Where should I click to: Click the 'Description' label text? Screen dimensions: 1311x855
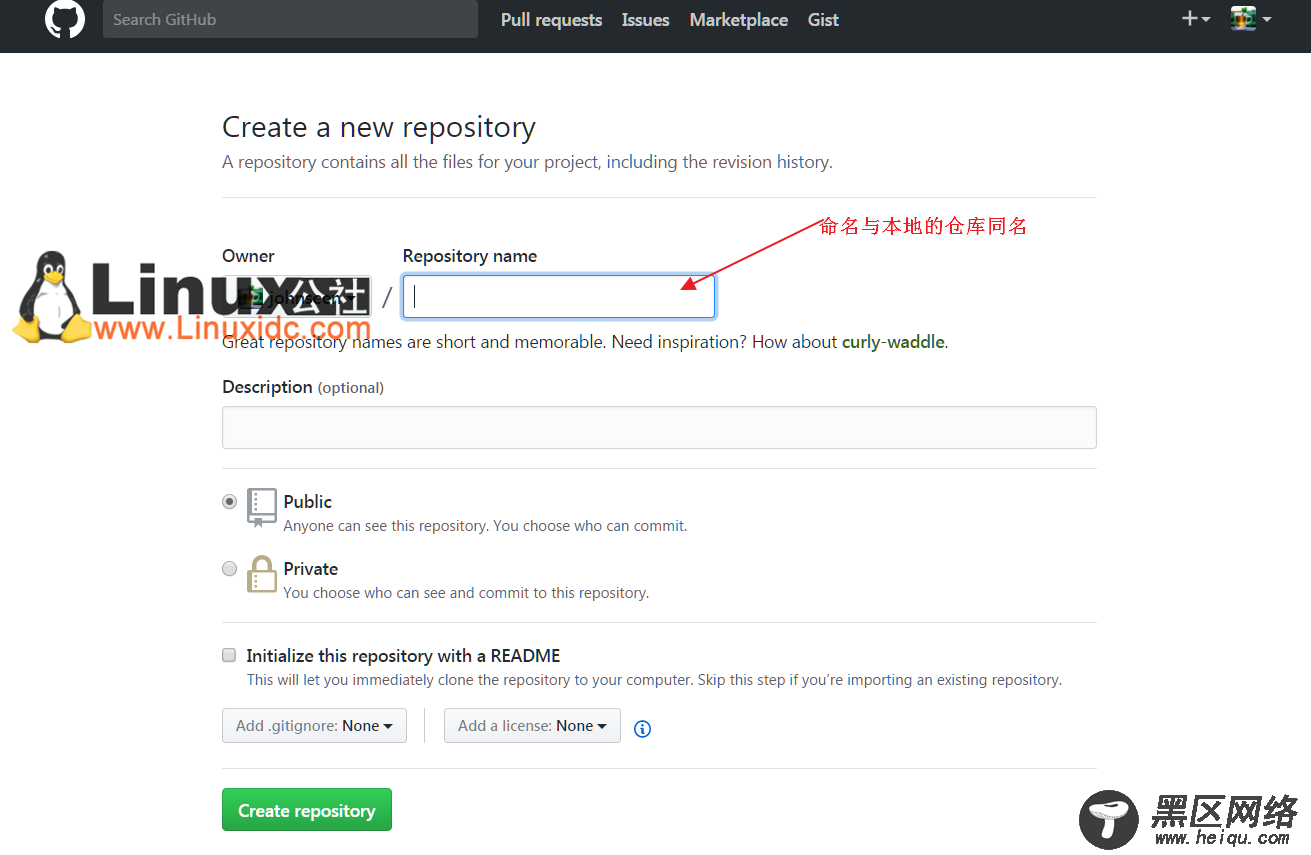[267, 387]
